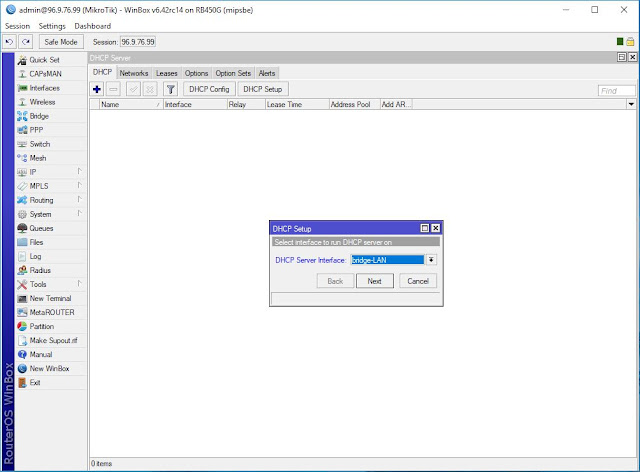Sort by Relay column header
Viewport: 640px width, 472px height.
tap(246, 104)
